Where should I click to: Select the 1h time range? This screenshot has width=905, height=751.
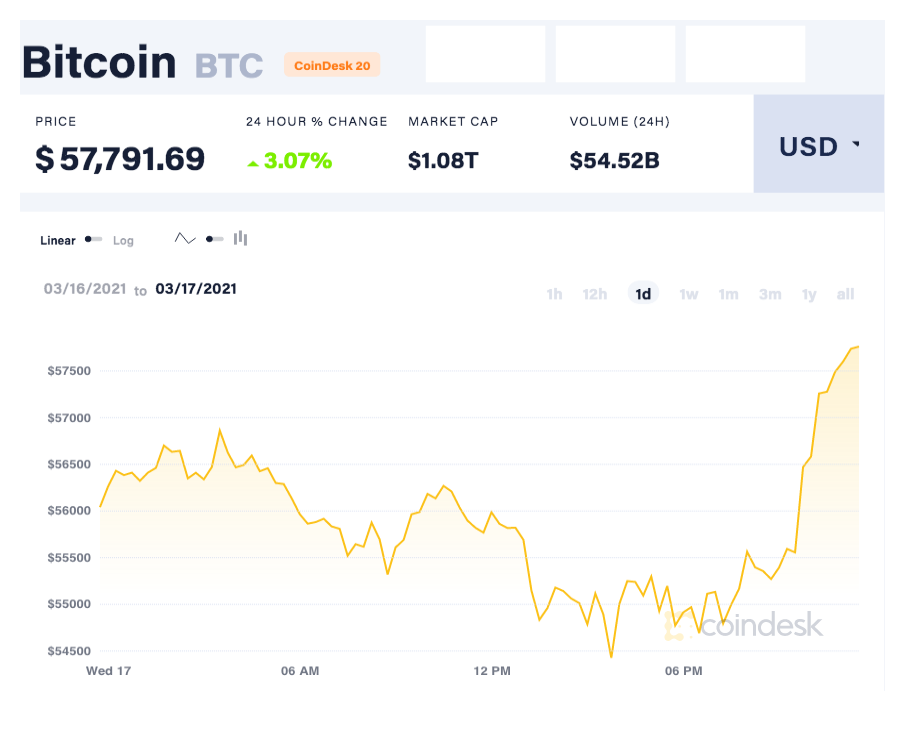click(x=555, y=294)
